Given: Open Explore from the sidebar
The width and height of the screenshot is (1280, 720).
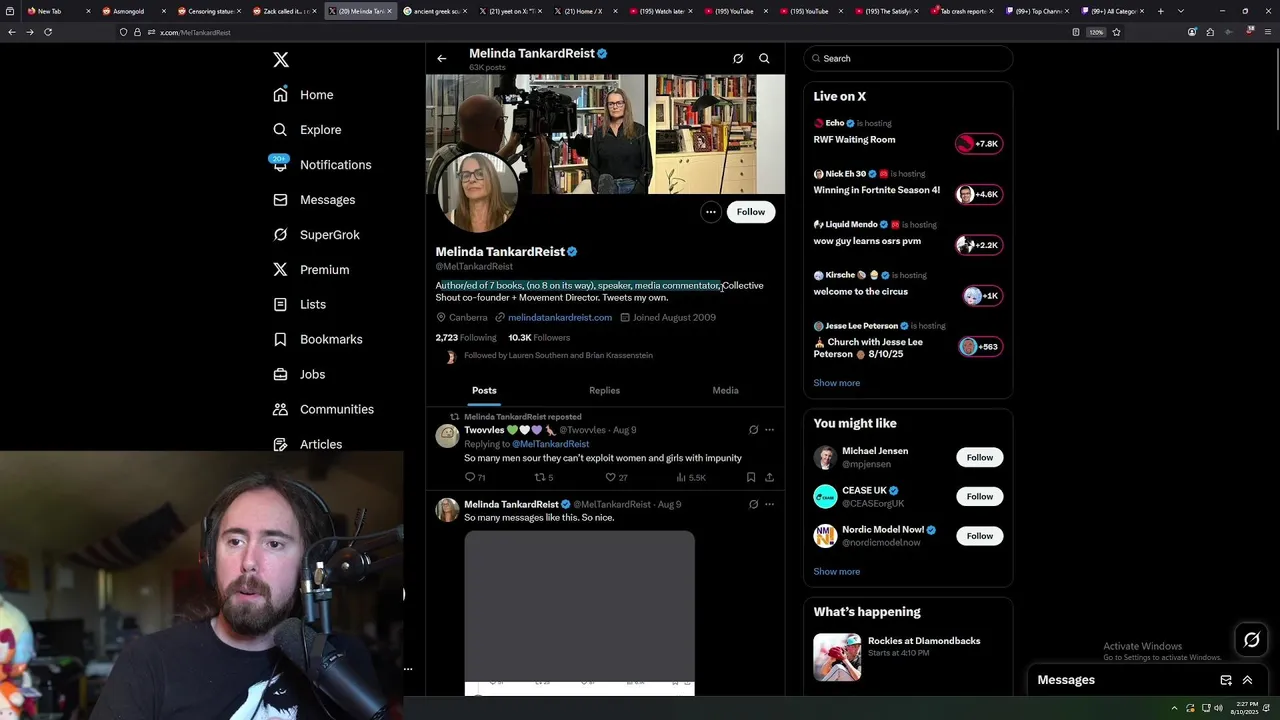Looking at the screenshot, I should 307,130.
